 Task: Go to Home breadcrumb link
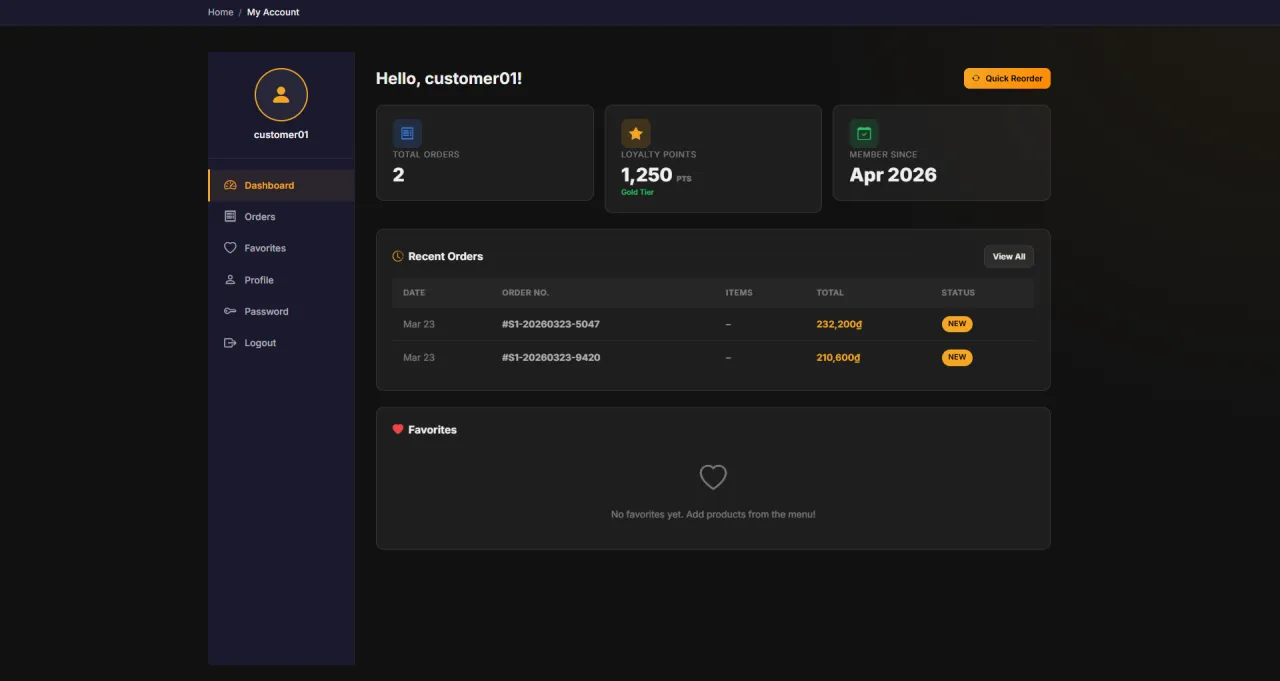[220, 12]
